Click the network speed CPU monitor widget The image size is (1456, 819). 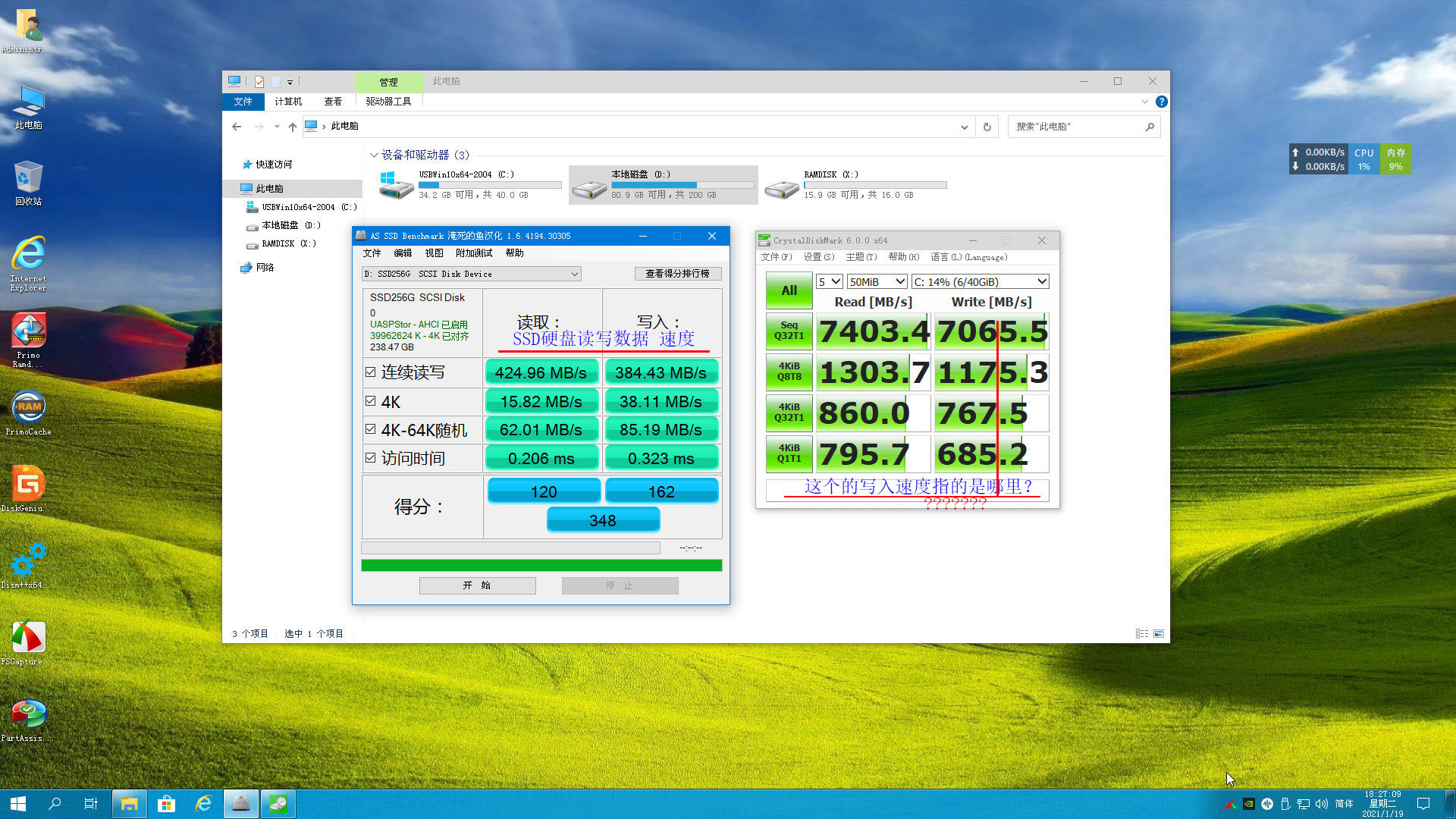[x=1350, y=159]
